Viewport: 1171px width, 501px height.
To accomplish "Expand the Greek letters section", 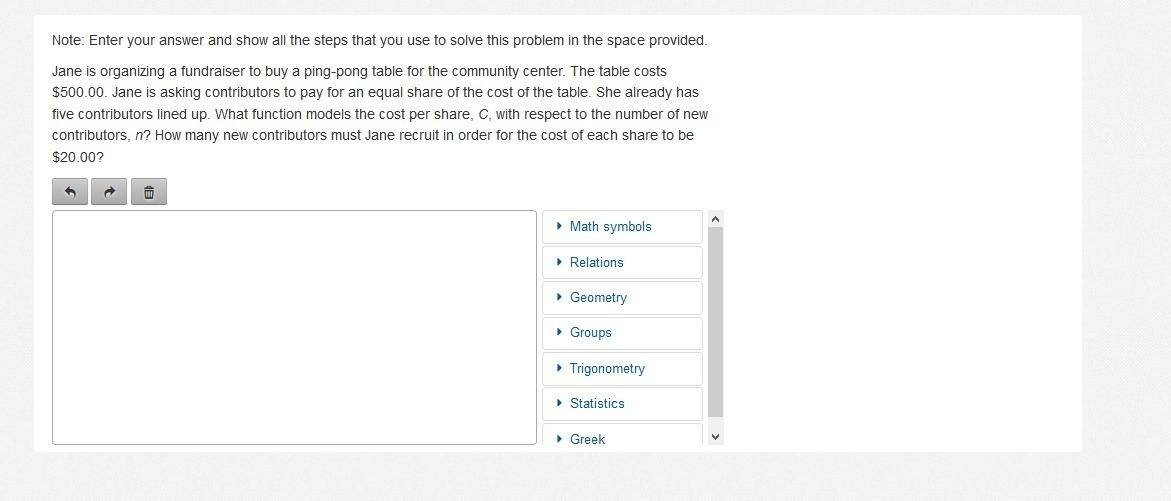I will [x=587, y=439].
